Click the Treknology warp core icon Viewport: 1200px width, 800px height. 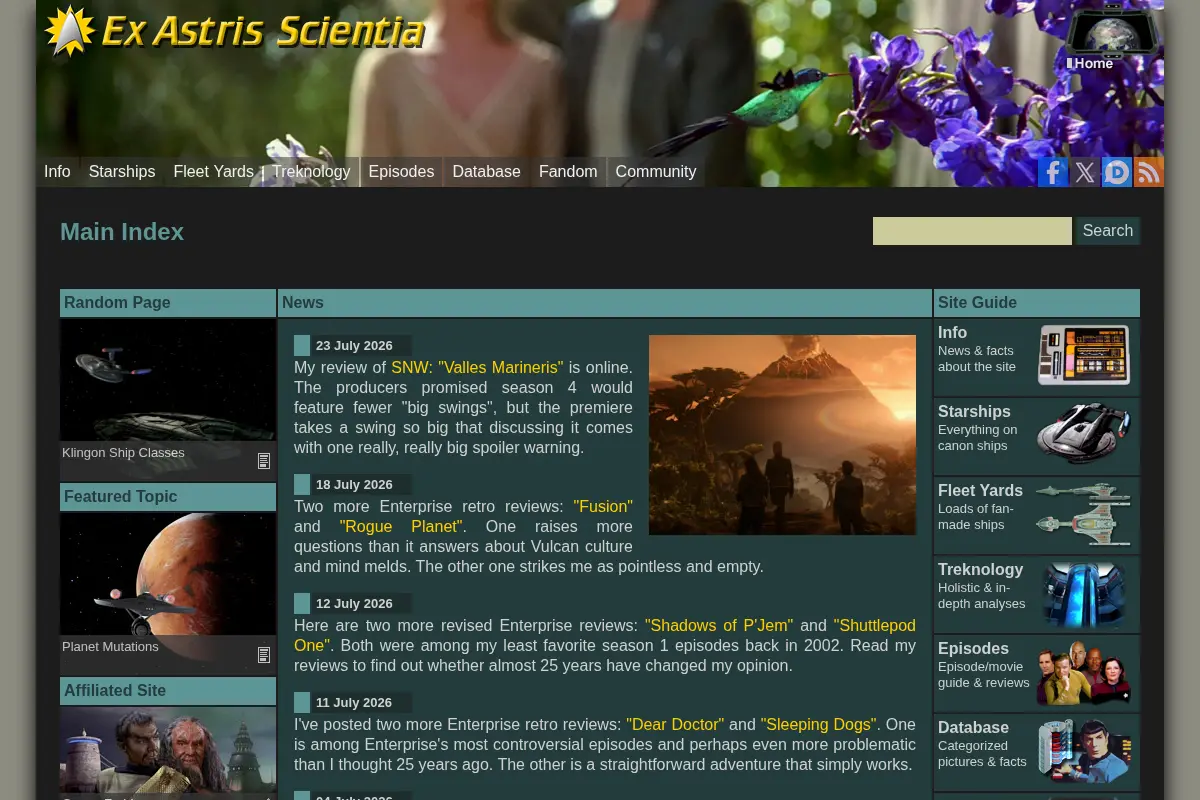coord(1084,594)
